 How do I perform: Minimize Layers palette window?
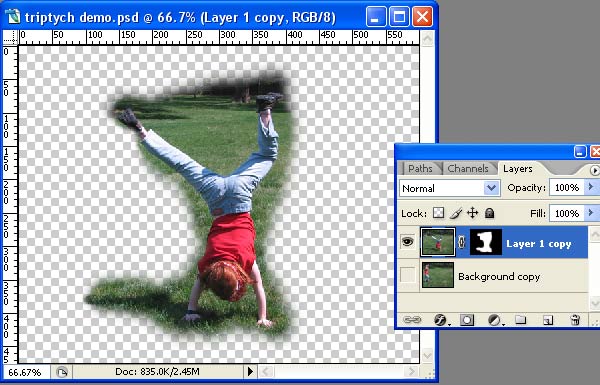point(580,152)
